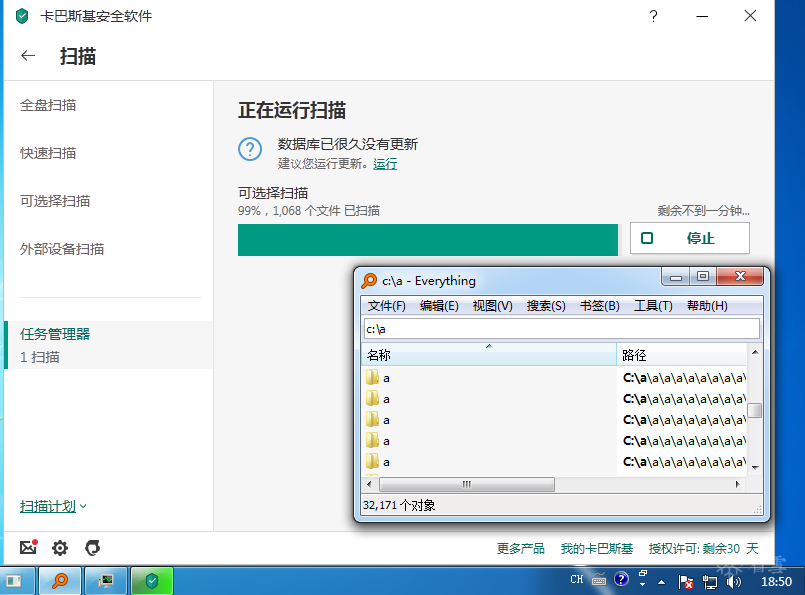Click the IME help question tray icon

click(x=621, y=579)
